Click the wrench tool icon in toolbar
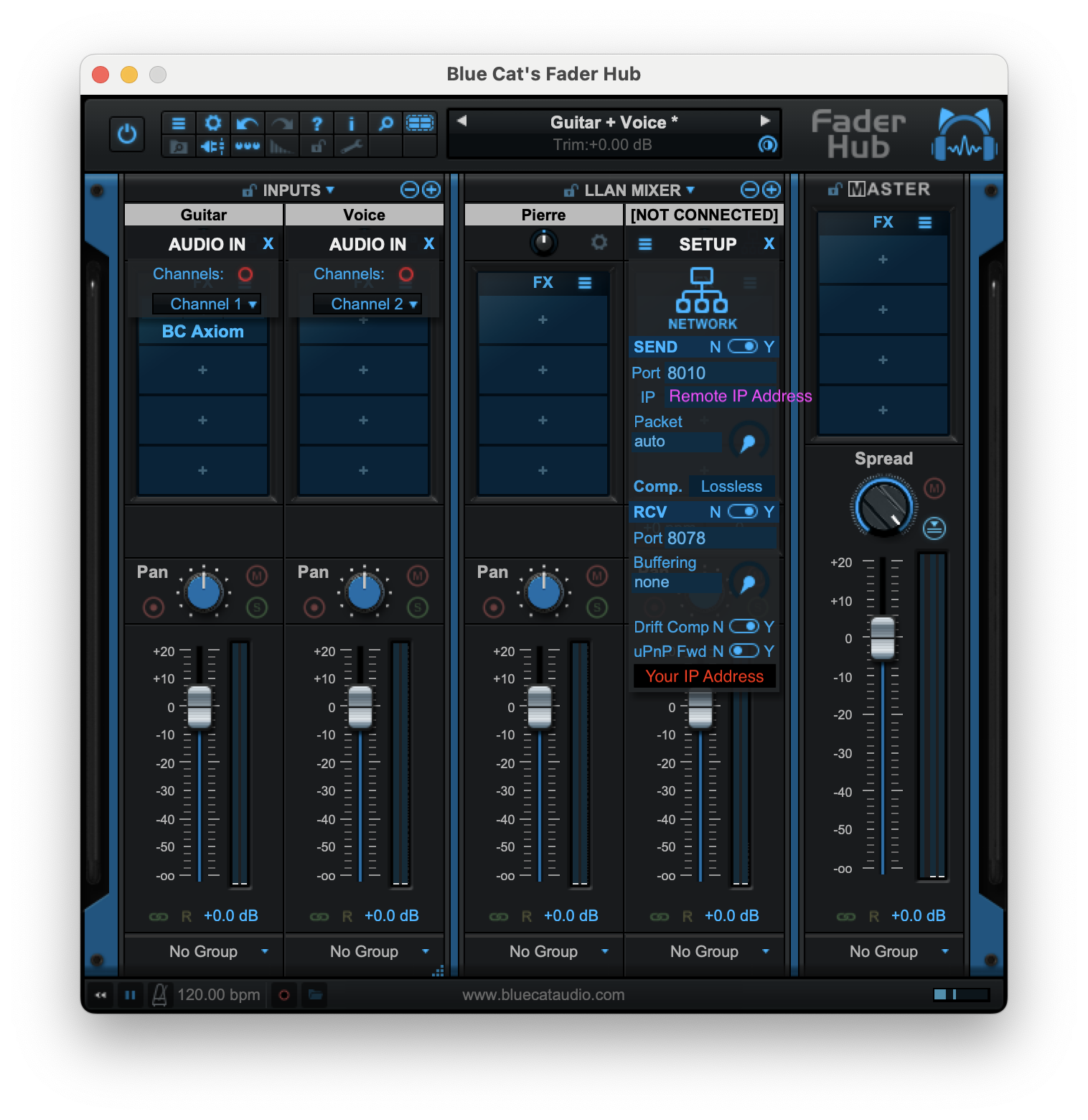 [351, 146]
